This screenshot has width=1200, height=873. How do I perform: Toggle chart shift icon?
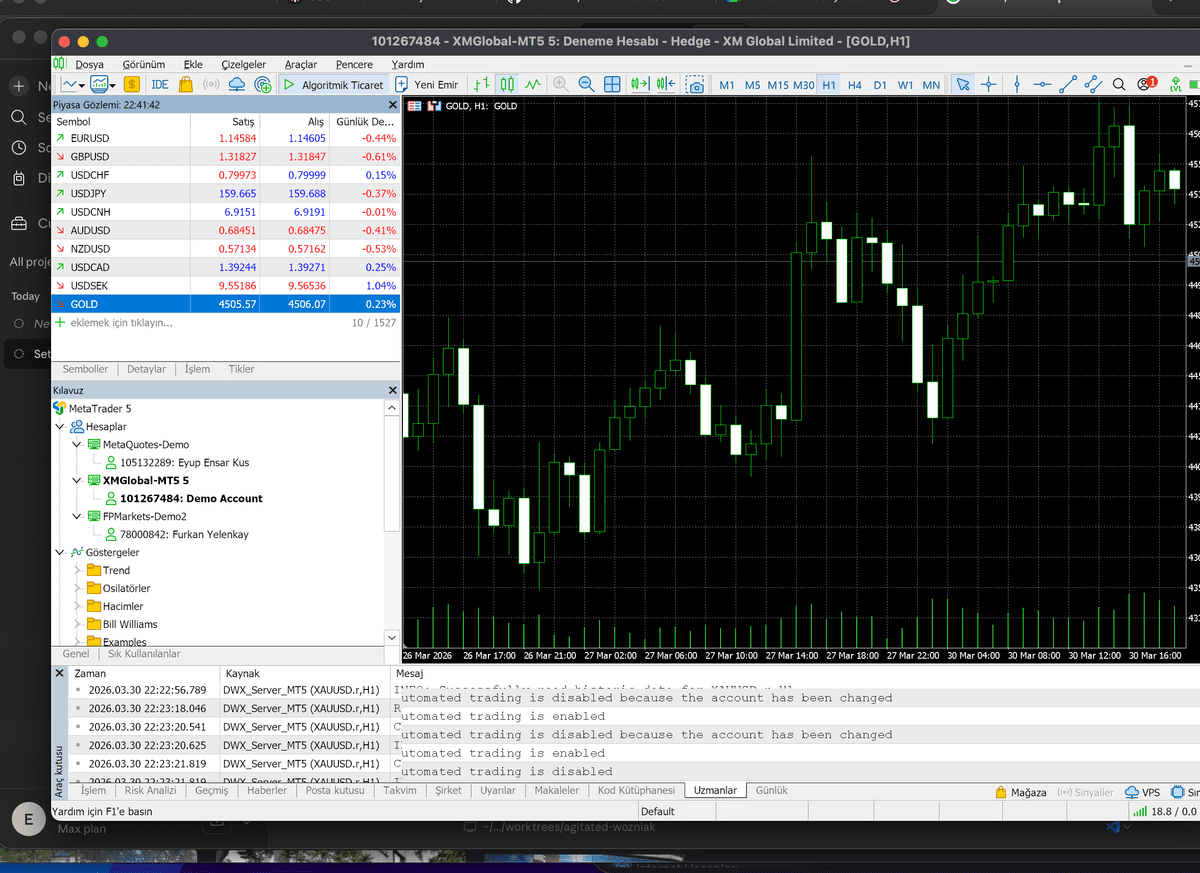pos(666,85)
